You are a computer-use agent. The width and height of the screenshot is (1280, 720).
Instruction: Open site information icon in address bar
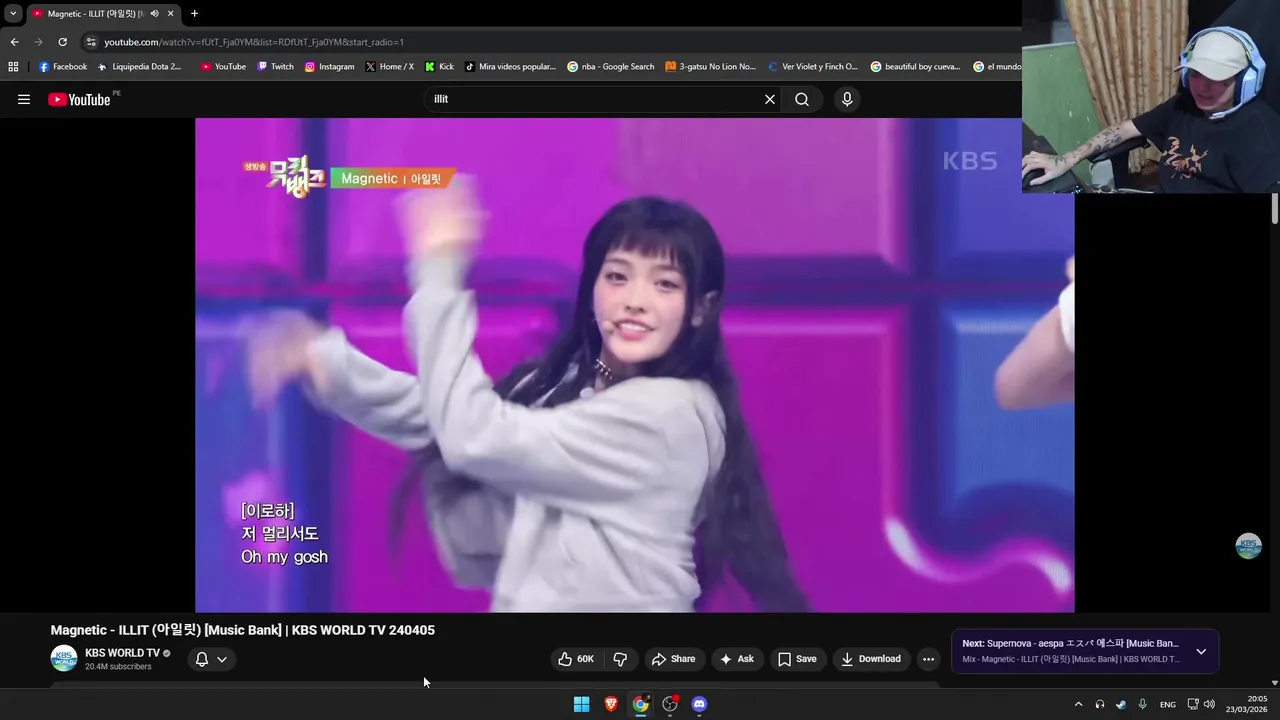91,42
